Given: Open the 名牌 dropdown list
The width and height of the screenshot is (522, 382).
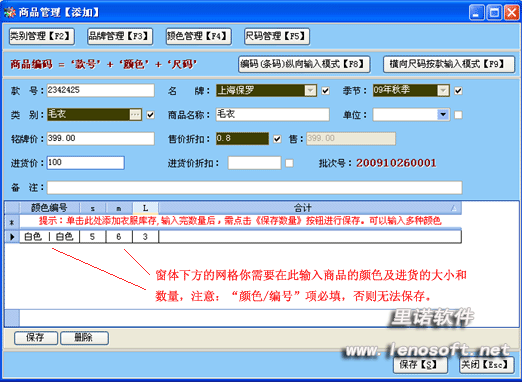Looking at the screenshot, I should (310, 90).
